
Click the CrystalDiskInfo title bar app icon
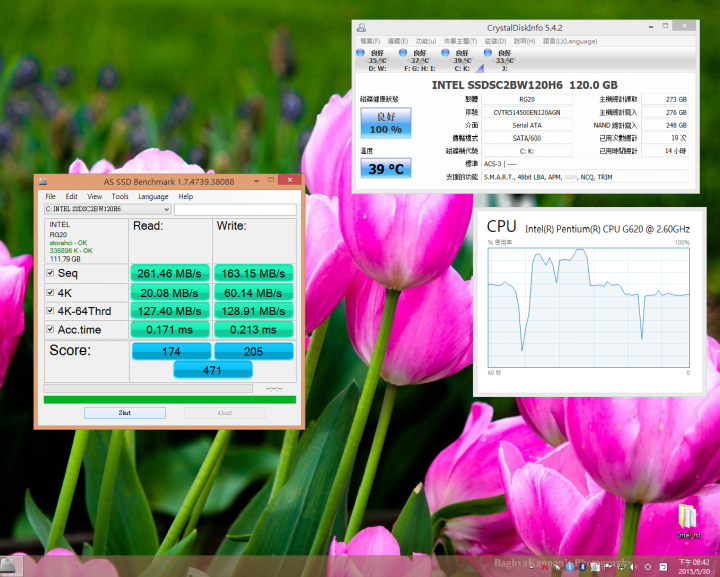[362, 28]
